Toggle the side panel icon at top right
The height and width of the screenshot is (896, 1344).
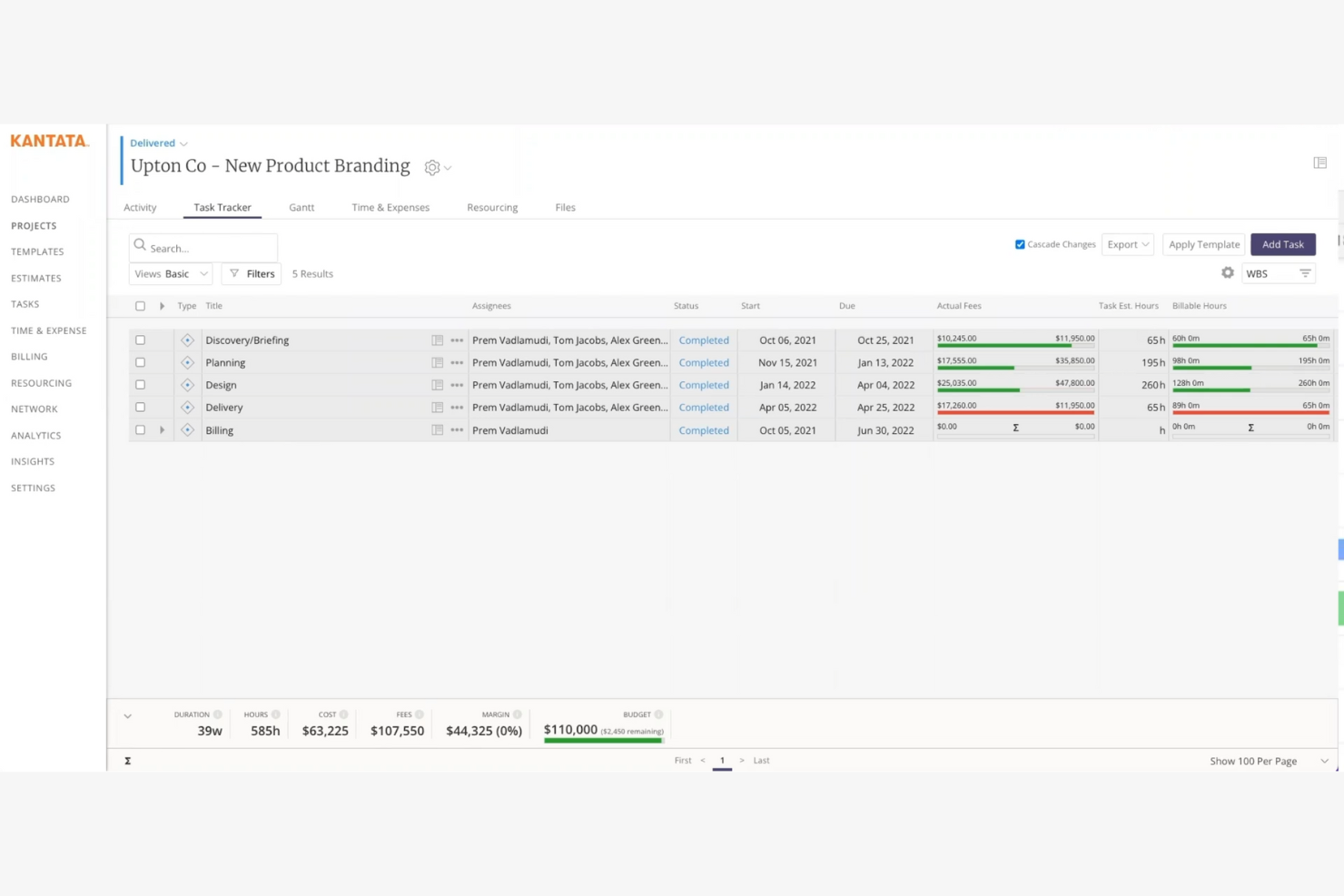(1319, 163)
